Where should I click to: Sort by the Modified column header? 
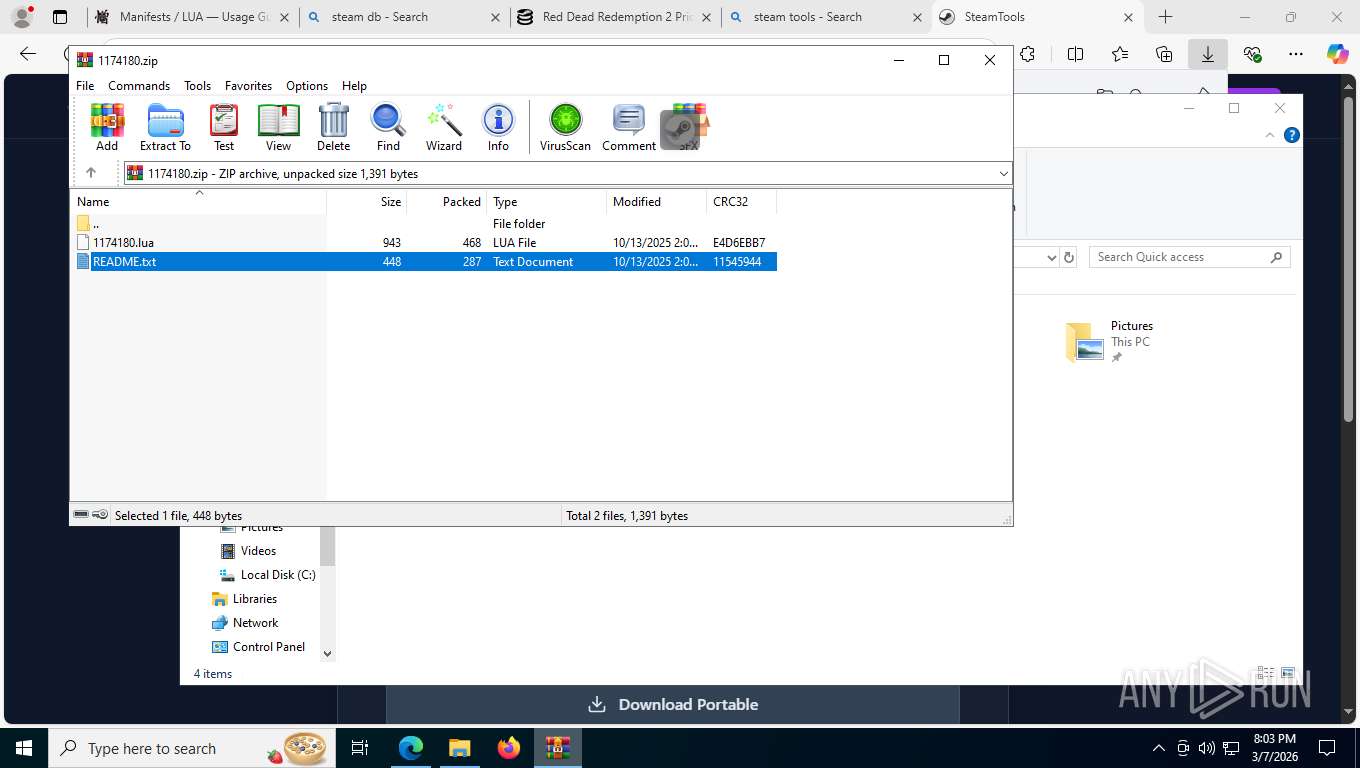657,201
